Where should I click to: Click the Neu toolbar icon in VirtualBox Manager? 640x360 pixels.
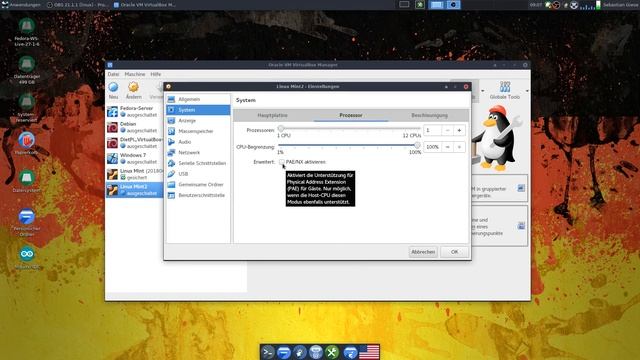(113, 90)
